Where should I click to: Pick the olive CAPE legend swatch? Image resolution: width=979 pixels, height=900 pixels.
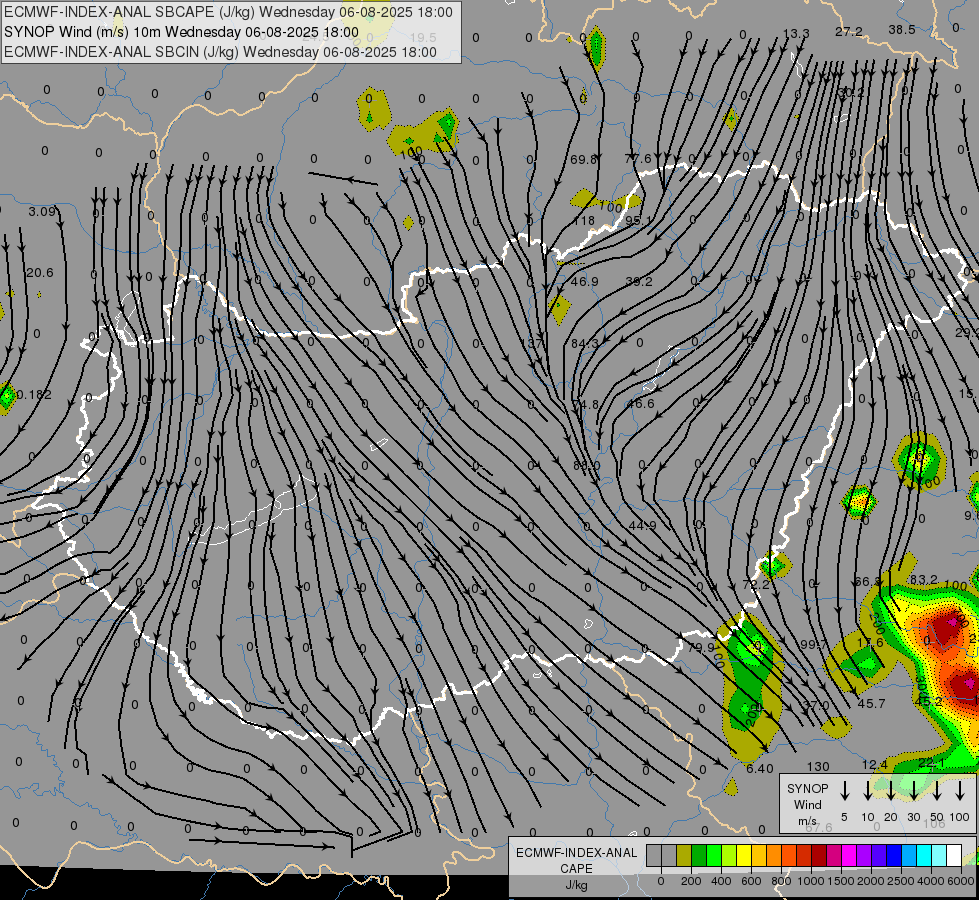pos(684,855)
